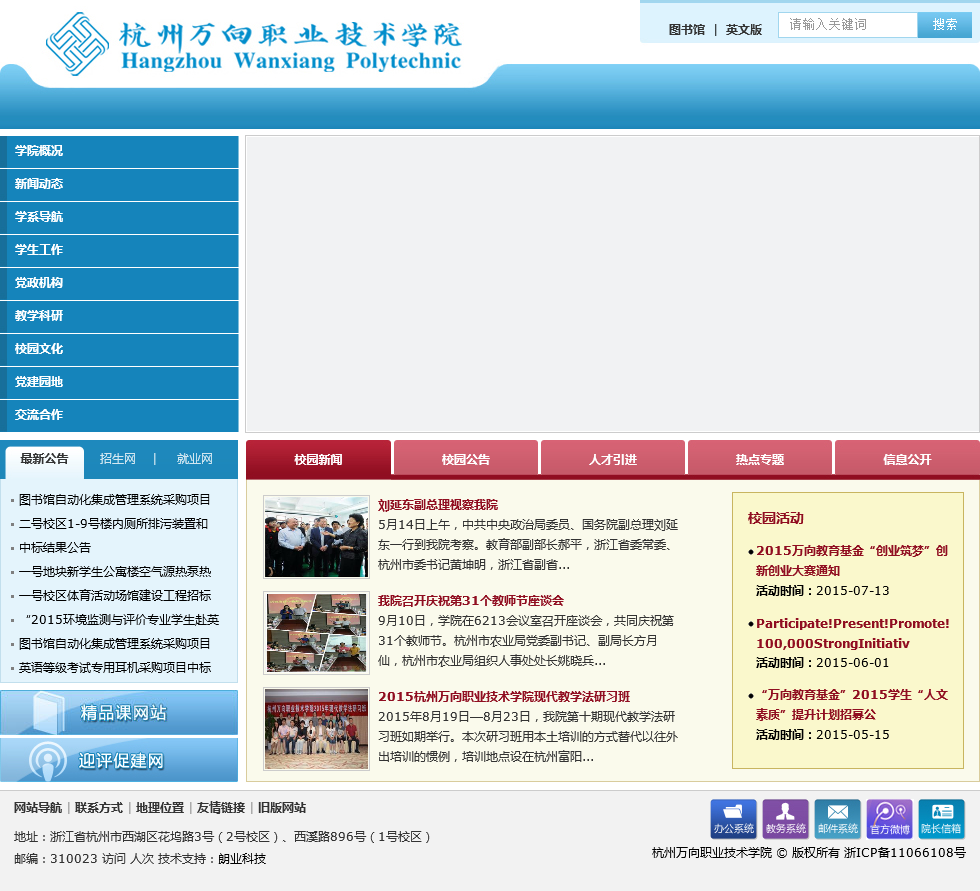
Task: Click the teachers' day meeting thumbnail
Action: click(316, 633)
